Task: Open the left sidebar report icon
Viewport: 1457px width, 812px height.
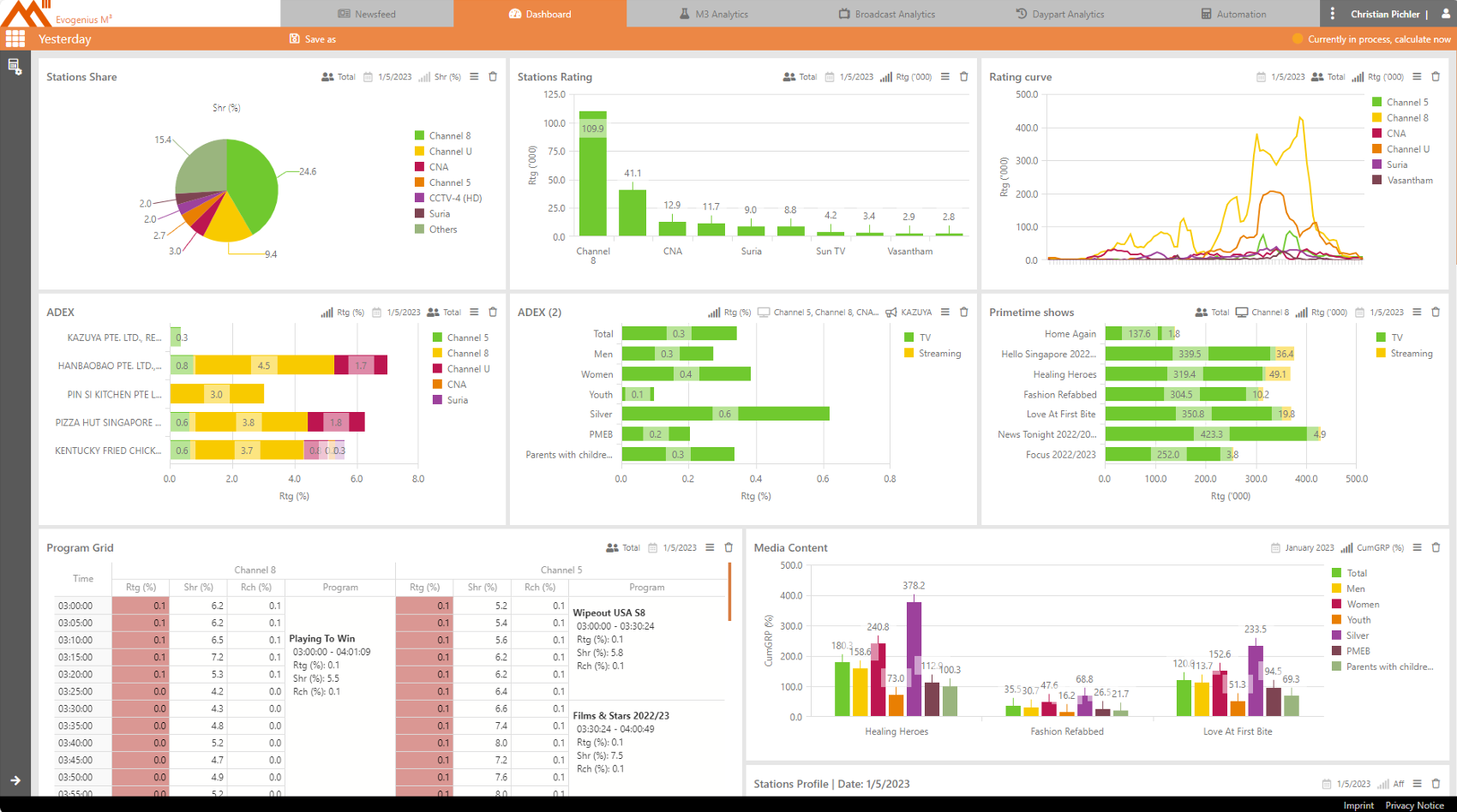Action: click(15, 67)
